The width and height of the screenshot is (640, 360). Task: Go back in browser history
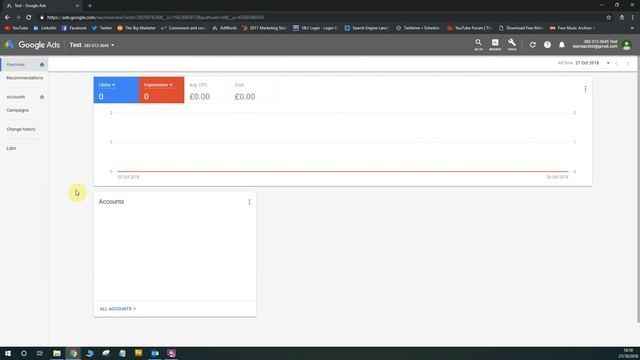(7, 18)
